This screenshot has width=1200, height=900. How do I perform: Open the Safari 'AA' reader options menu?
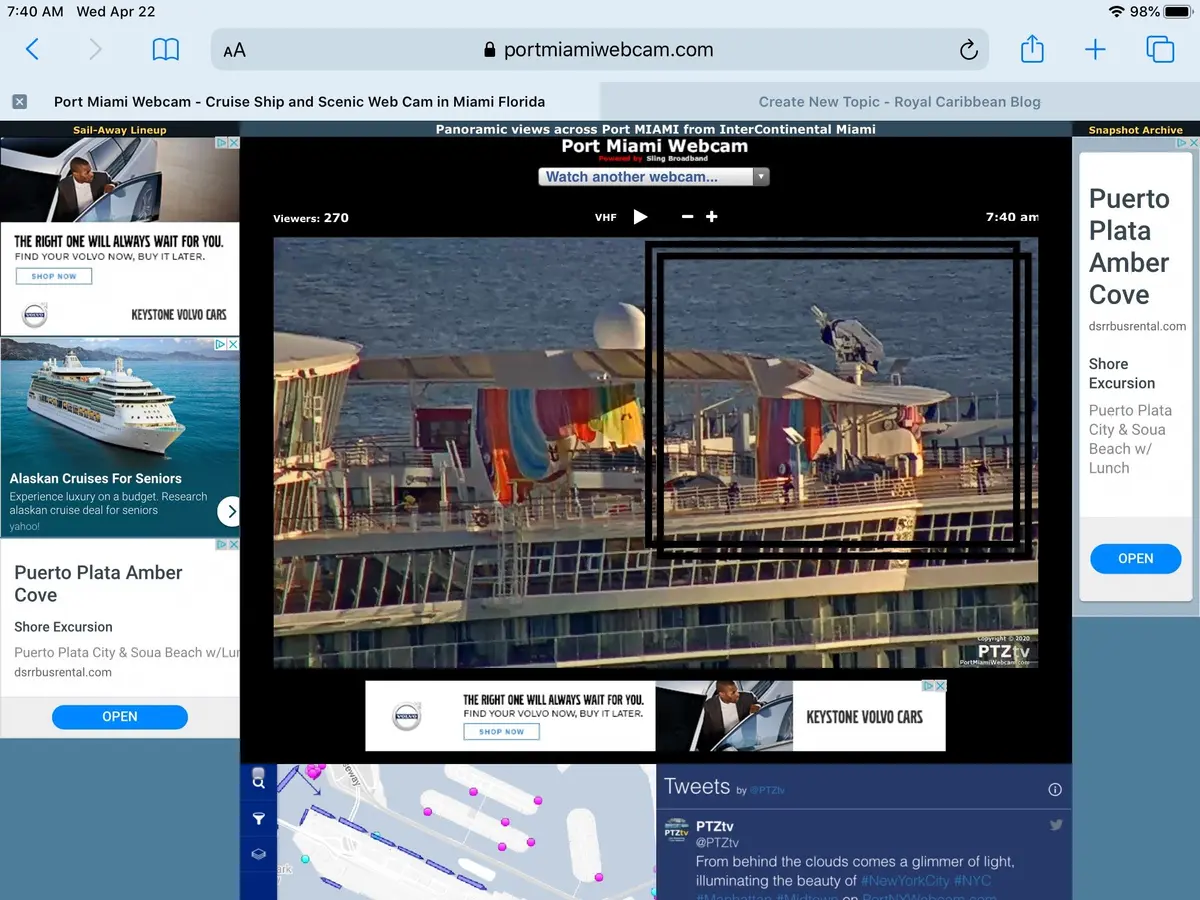click(234, 51)
